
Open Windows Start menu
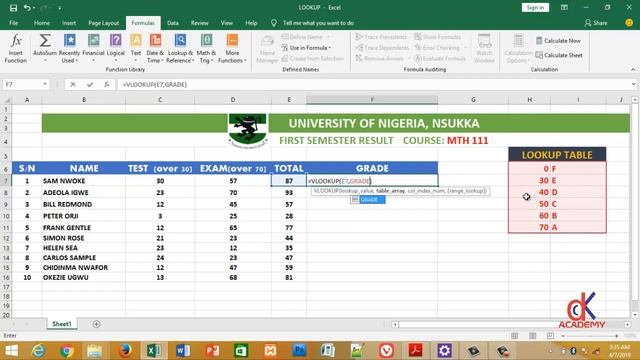coord(11,351)
